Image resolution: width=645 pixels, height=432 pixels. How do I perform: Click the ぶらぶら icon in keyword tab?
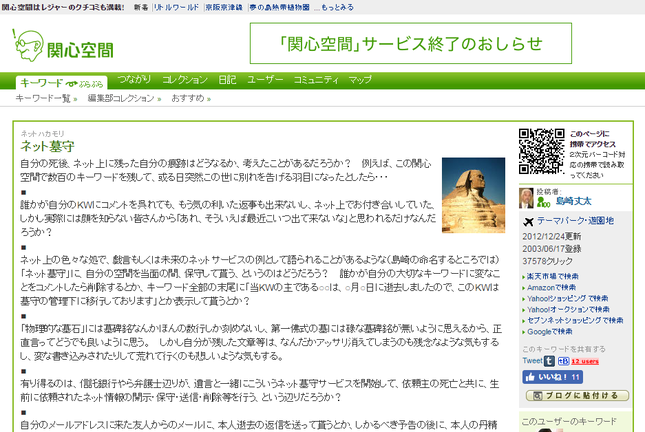(x=84, y=84)
